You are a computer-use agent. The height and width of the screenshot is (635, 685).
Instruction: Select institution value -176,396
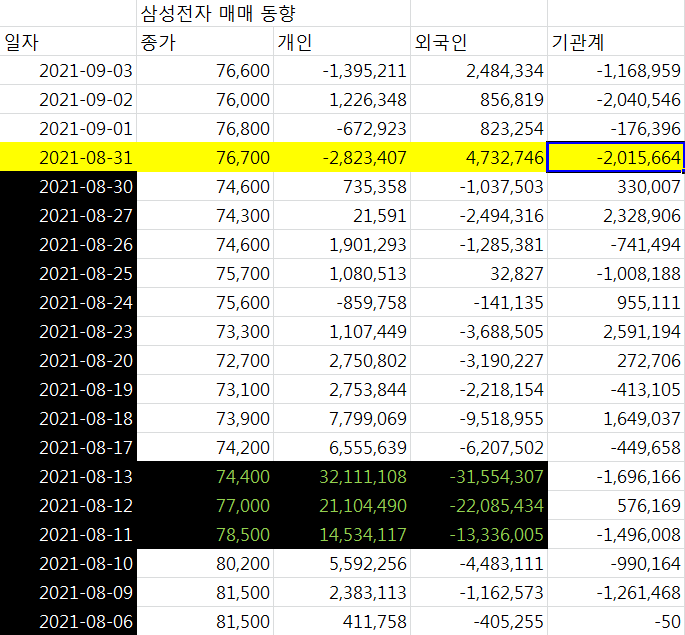616,128
